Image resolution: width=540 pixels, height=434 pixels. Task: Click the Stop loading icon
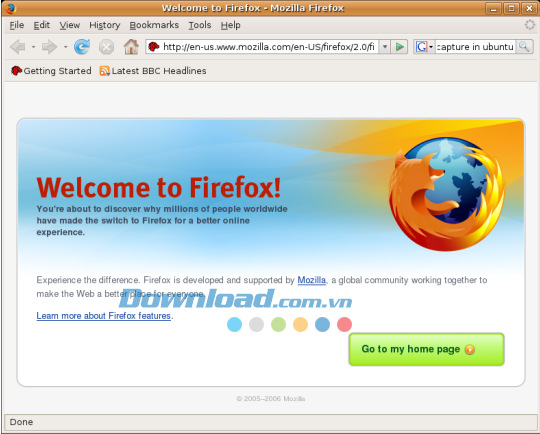106,47
